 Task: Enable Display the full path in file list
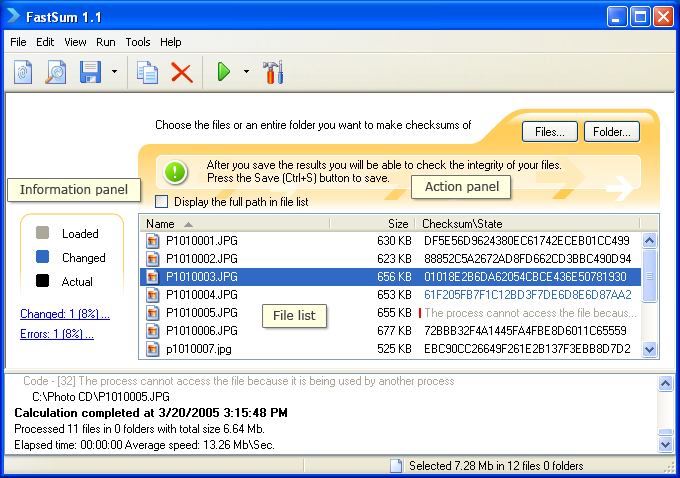pyautogui.click(x=162, y=202)
